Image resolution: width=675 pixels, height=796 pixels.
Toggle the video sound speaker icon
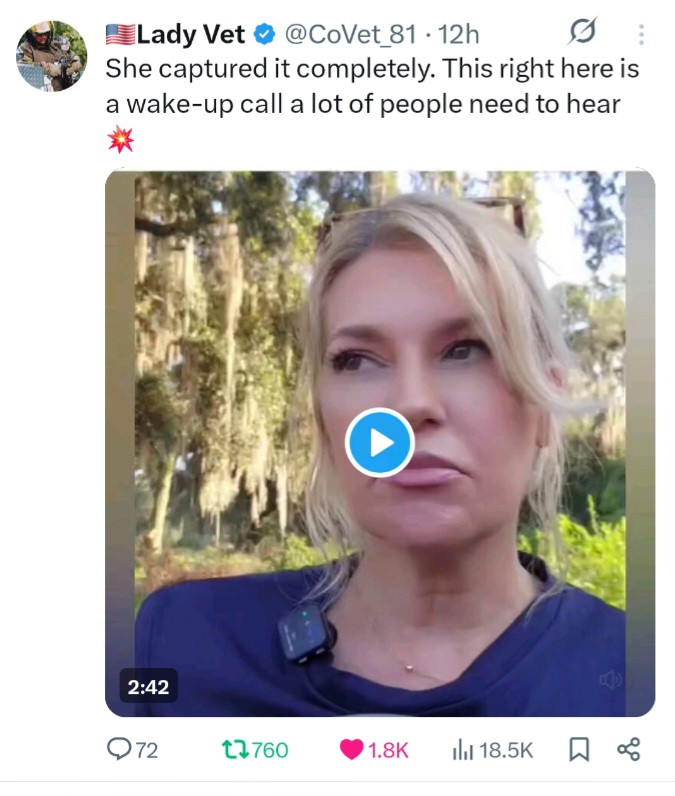[610, 679]
